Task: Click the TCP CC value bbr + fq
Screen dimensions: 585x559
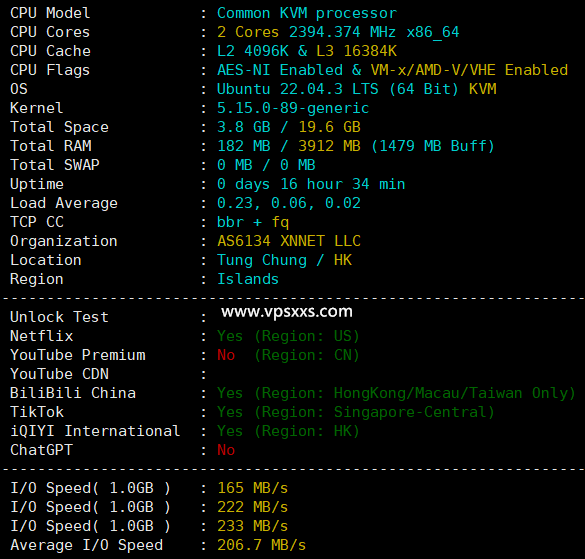Action: (x=253, y=222)
